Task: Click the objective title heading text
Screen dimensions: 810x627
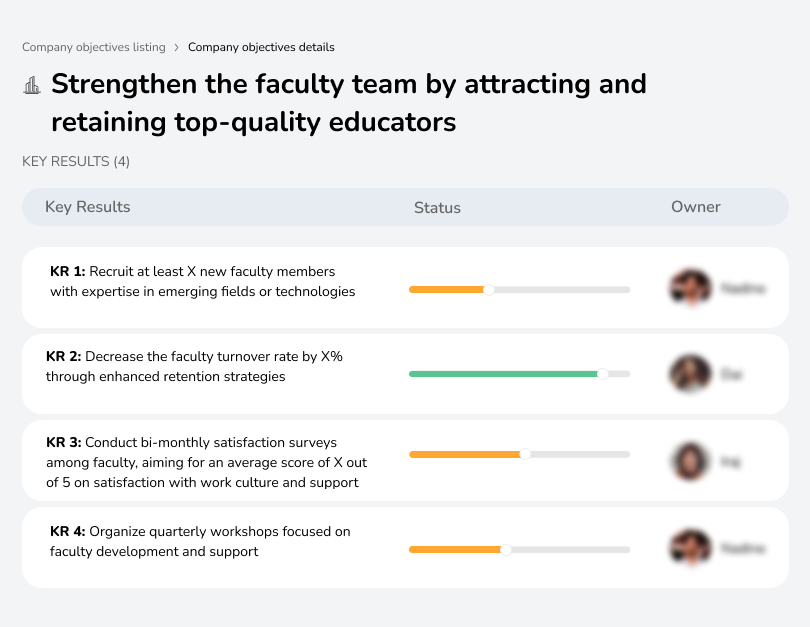Action: point(348,103)
